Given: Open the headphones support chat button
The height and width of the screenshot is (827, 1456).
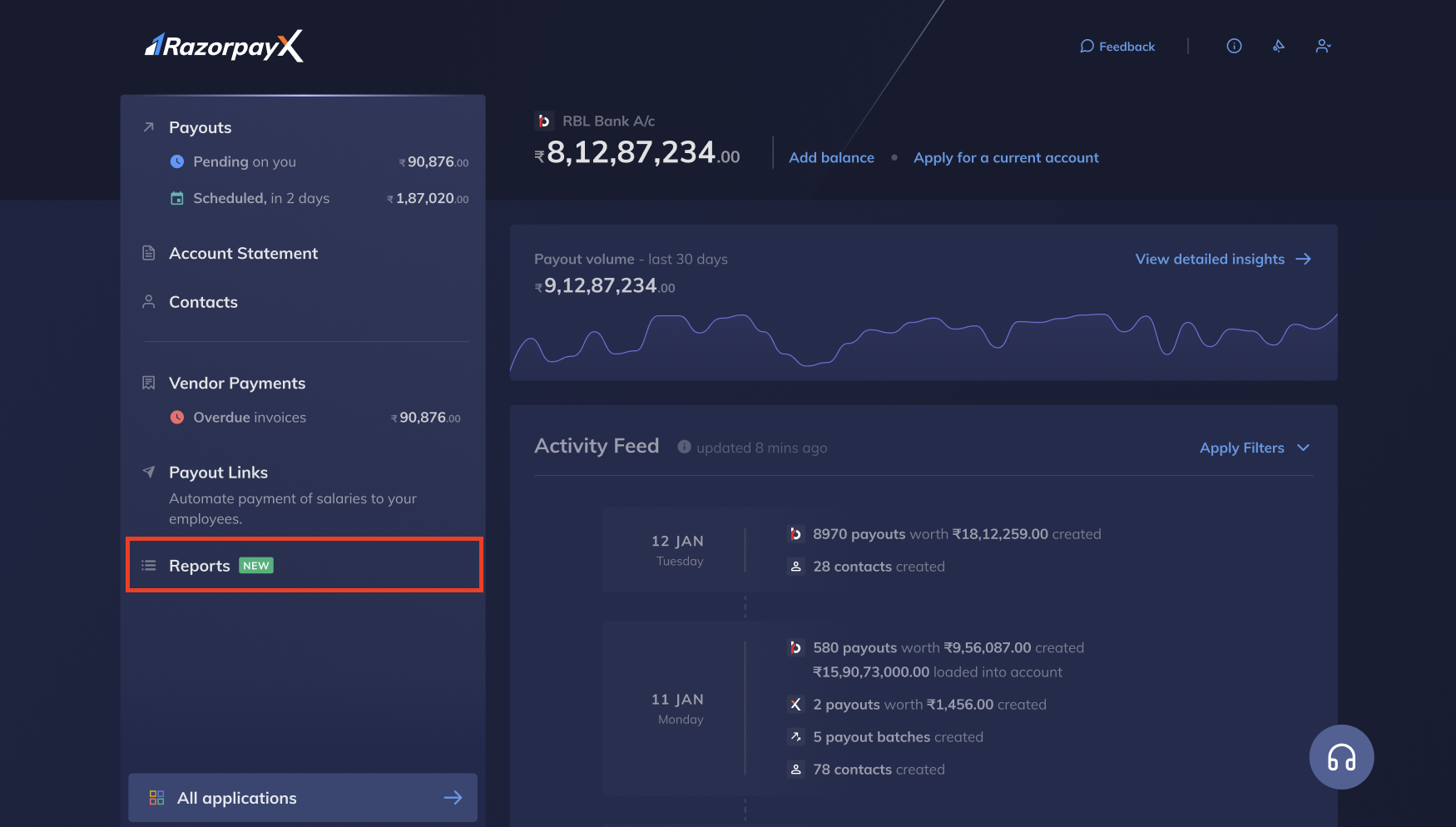Looking at the screenshot, I should [x=1341, y=757].
